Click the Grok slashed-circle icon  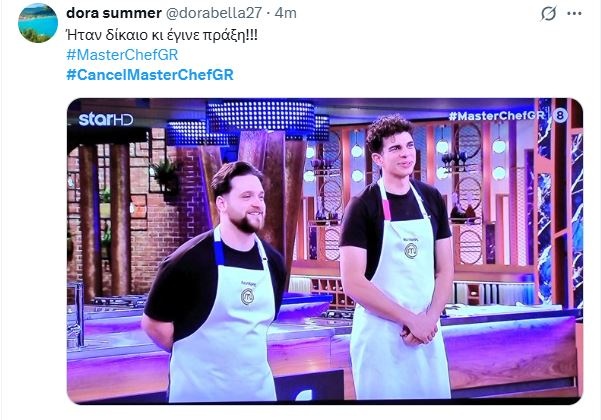coord(548,14)
